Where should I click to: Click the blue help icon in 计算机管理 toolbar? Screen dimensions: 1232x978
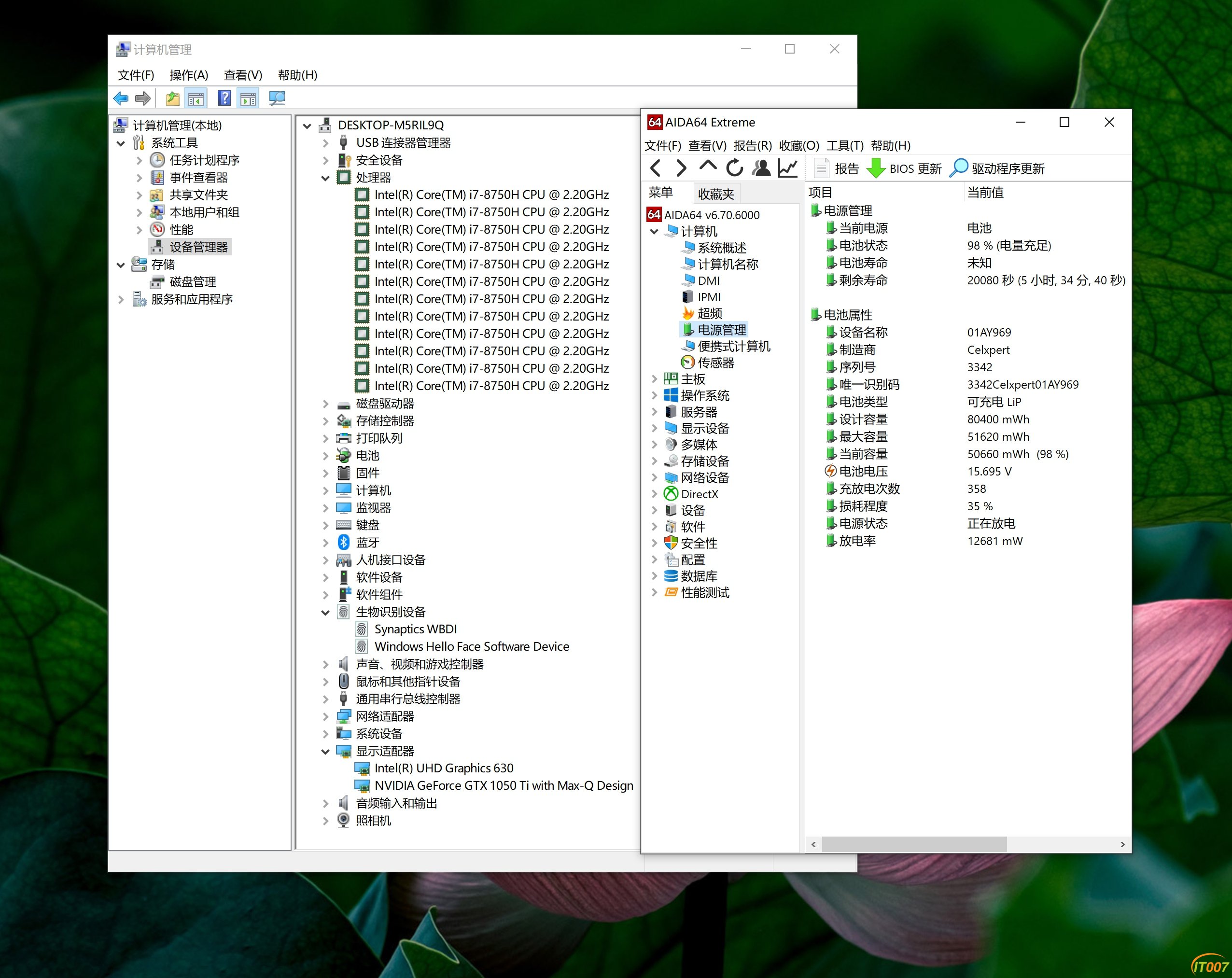[x=224, y=98]
